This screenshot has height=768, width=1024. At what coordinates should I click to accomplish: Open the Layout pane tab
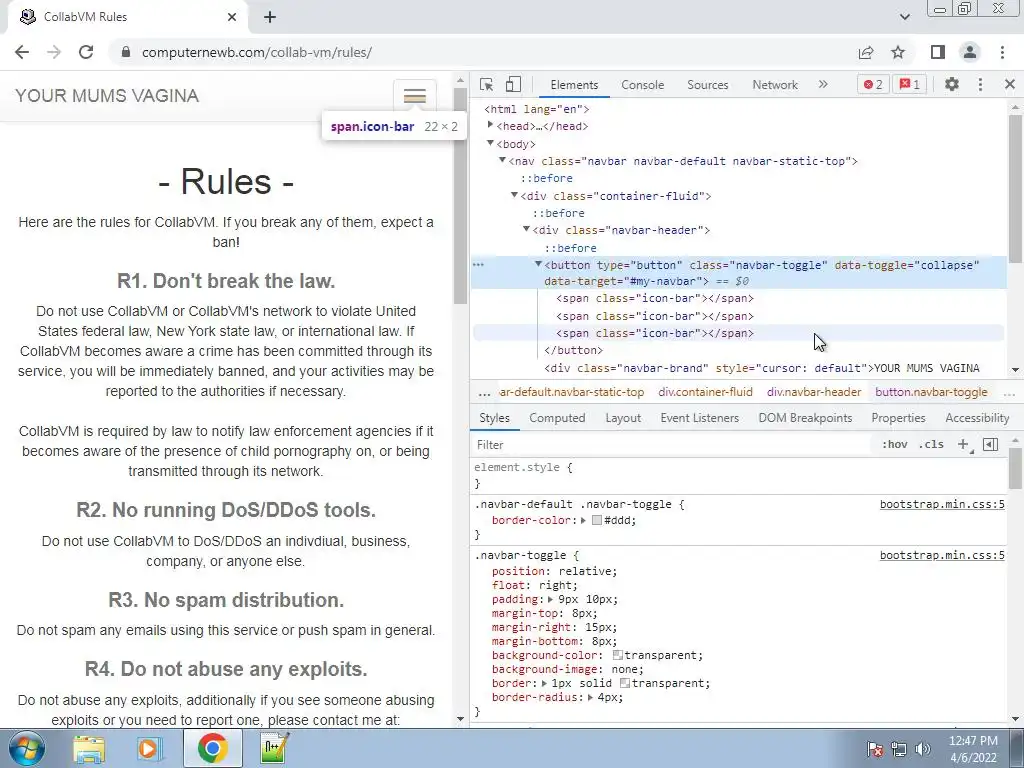coord(623,418)
